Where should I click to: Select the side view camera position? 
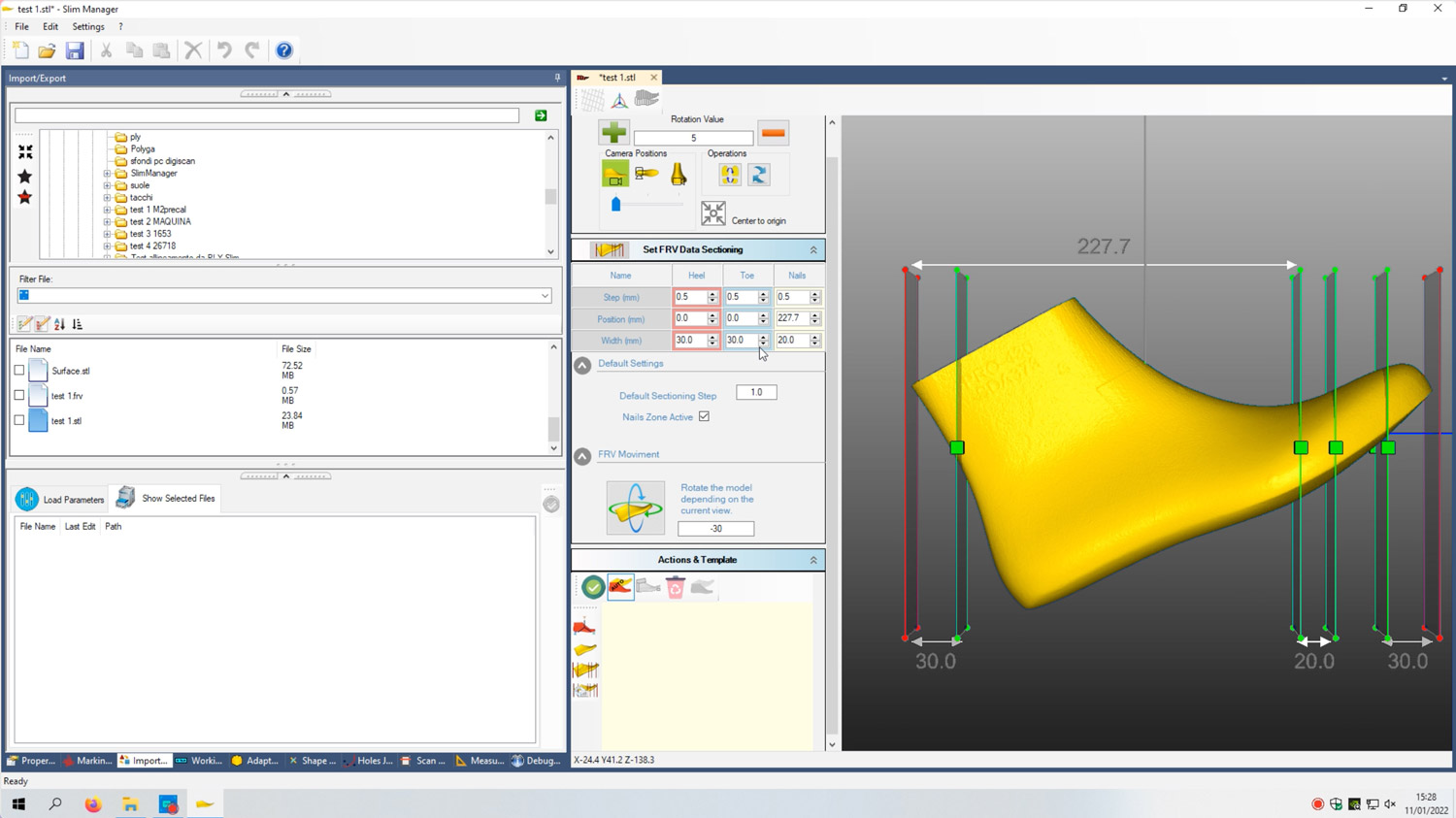(x=615, y=175)
